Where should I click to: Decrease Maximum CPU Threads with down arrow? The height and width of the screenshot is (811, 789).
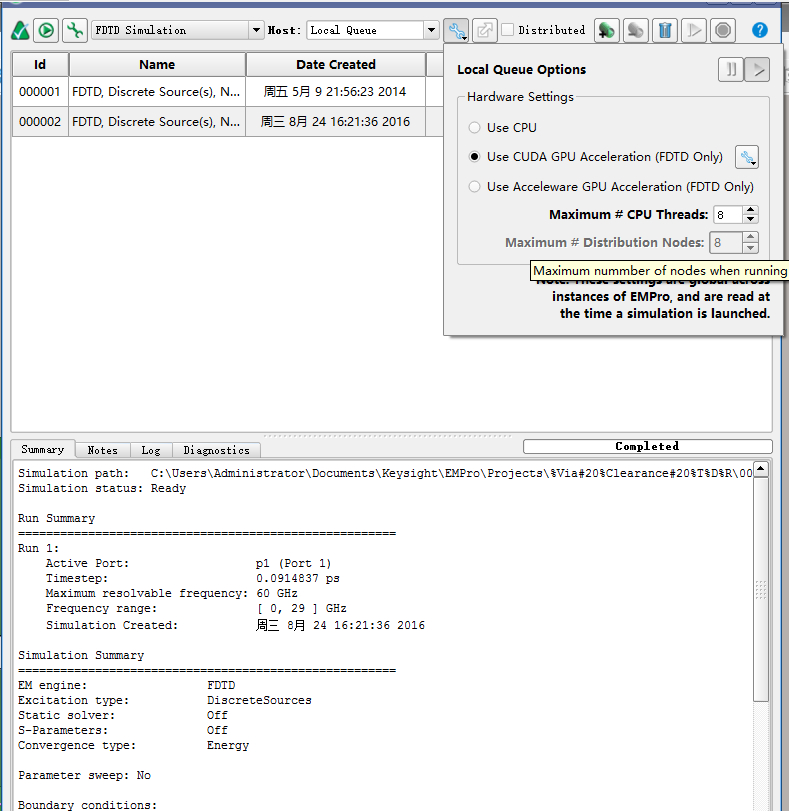(x=750, y=219)
